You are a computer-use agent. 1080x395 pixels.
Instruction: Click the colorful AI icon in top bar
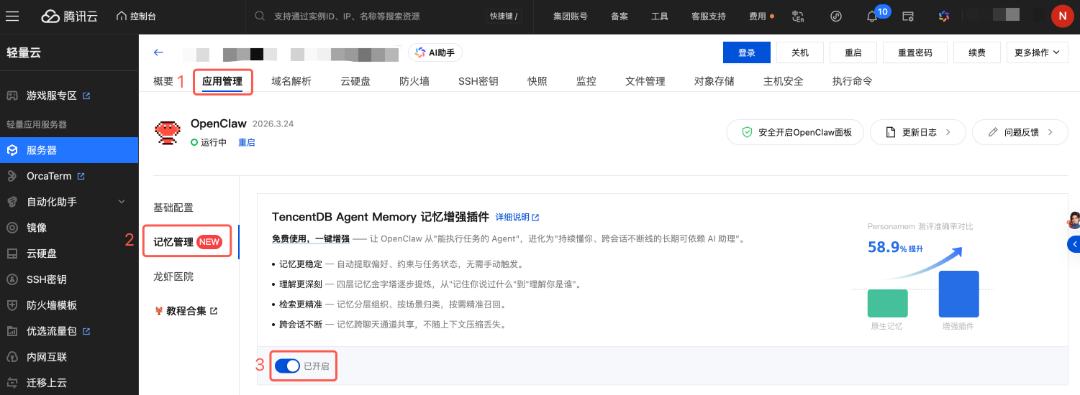[944, 16]
